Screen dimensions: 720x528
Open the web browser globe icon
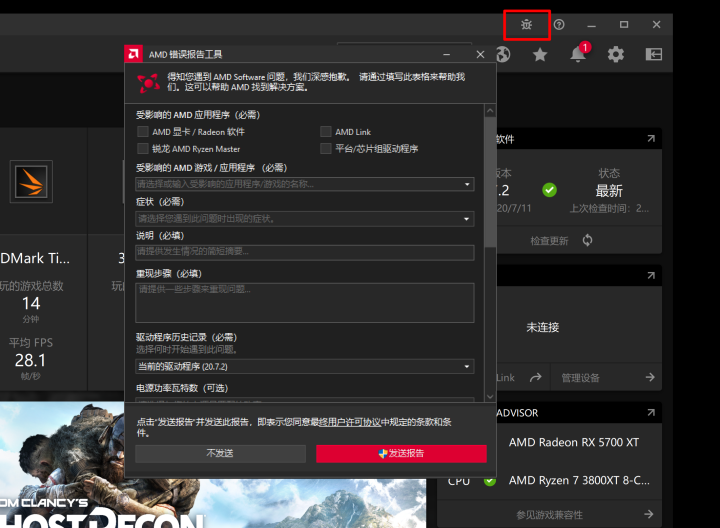coord(503,55)
